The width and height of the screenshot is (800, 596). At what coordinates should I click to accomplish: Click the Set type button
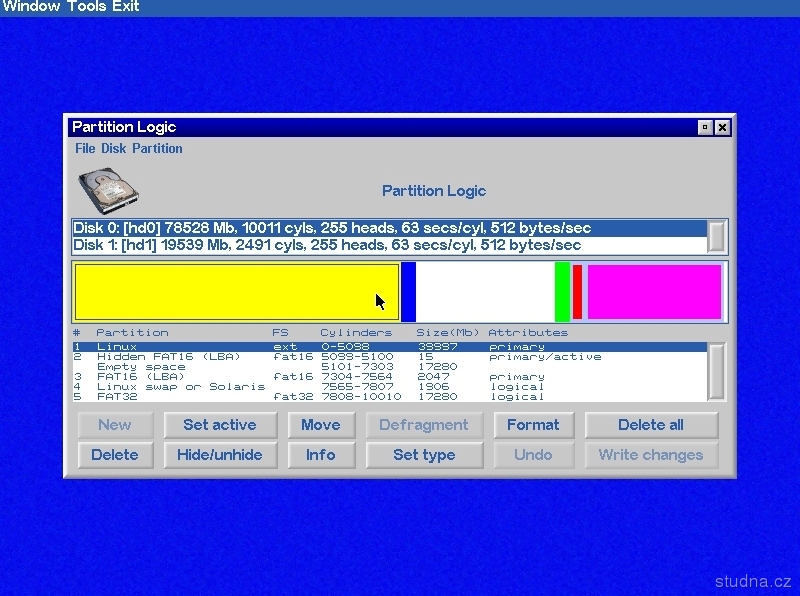424,455
